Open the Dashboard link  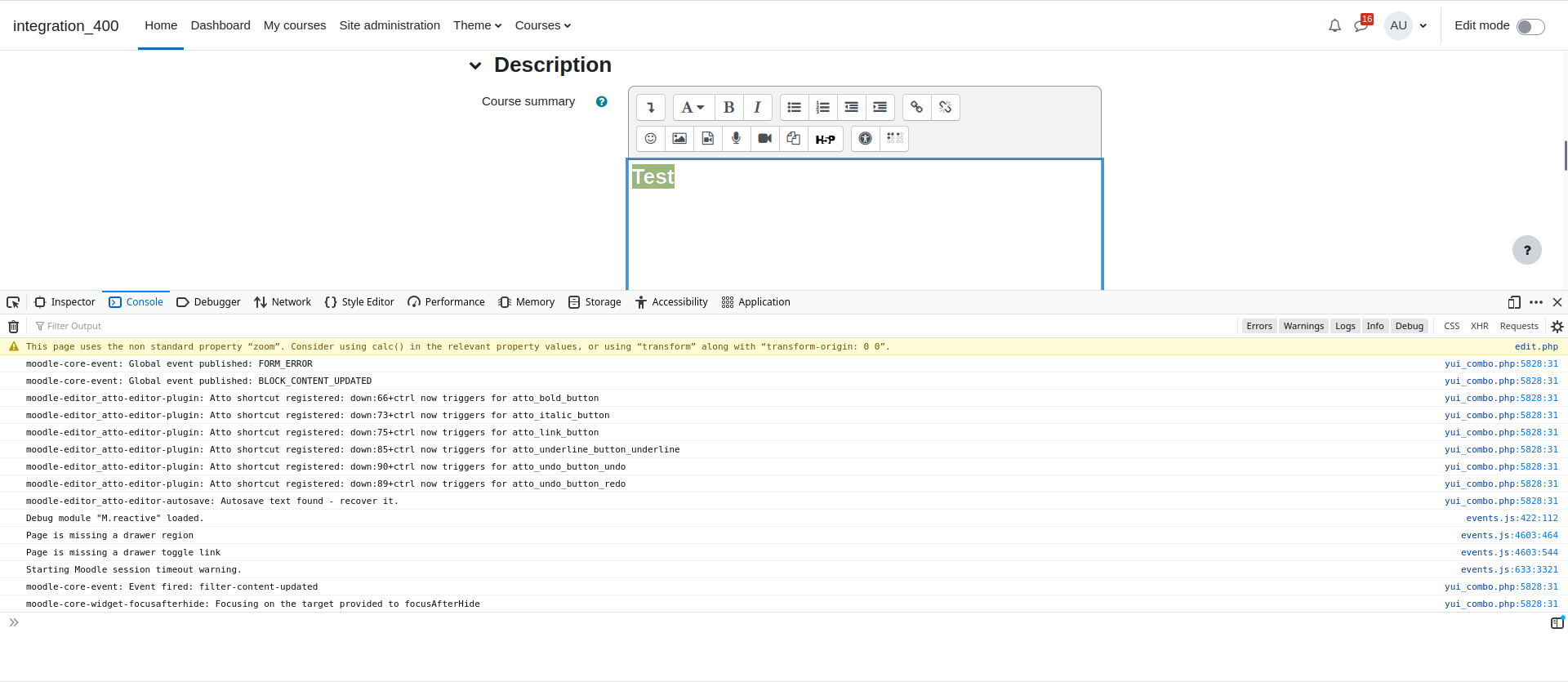(220, 25)
